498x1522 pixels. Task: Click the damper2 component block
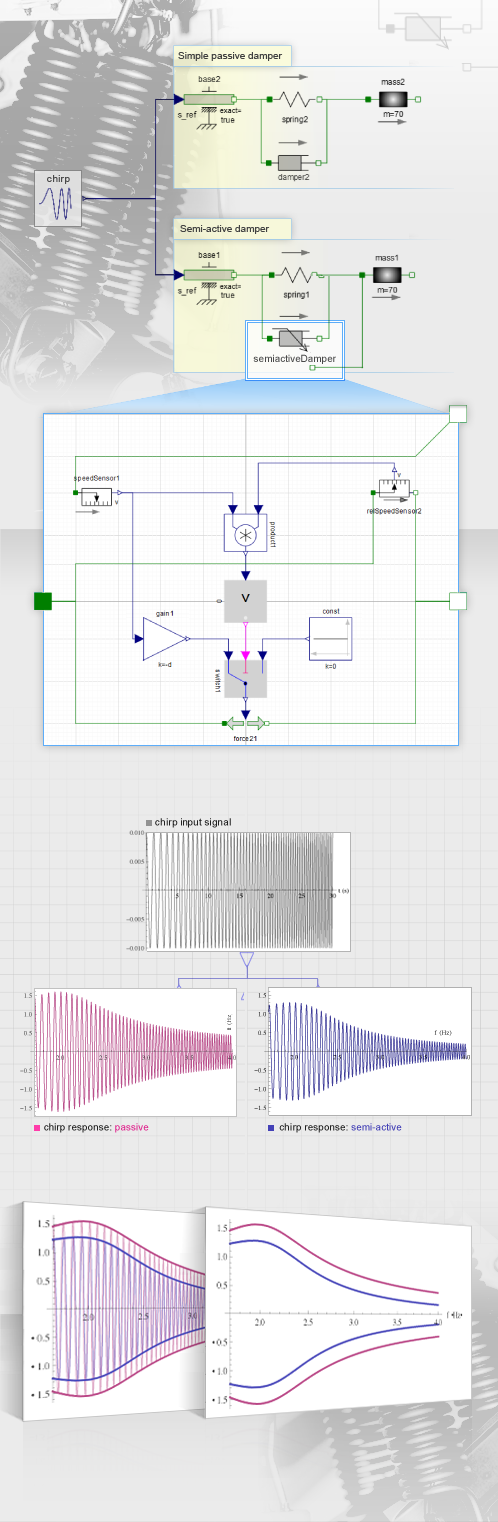tap(295, 162)
